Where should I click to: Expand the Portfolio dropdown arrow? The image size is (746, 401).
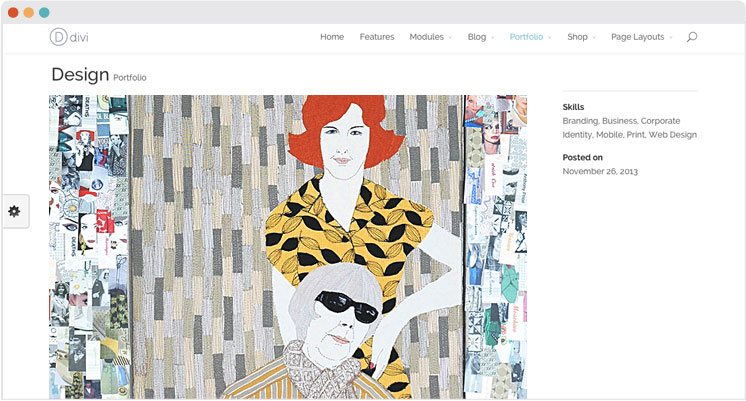[550, 38]
